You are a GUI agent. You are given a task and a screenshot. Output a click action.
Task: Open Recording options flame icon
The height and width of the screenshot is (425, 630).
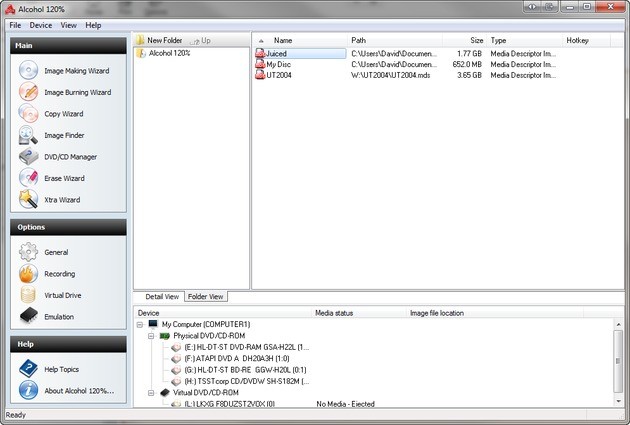(x=28, y=274)
